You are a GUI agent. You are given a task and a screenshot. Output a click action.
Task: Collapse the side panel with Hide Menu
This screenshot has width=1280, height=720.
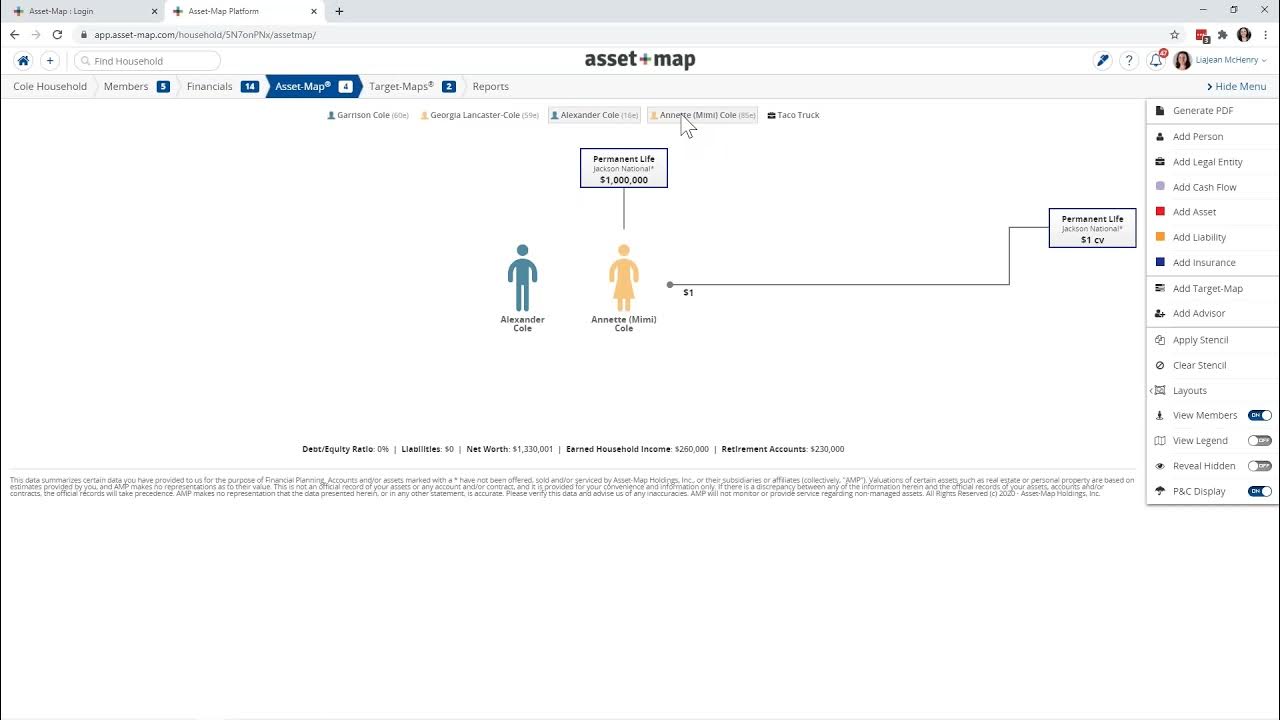click(x=1237, y=86)
